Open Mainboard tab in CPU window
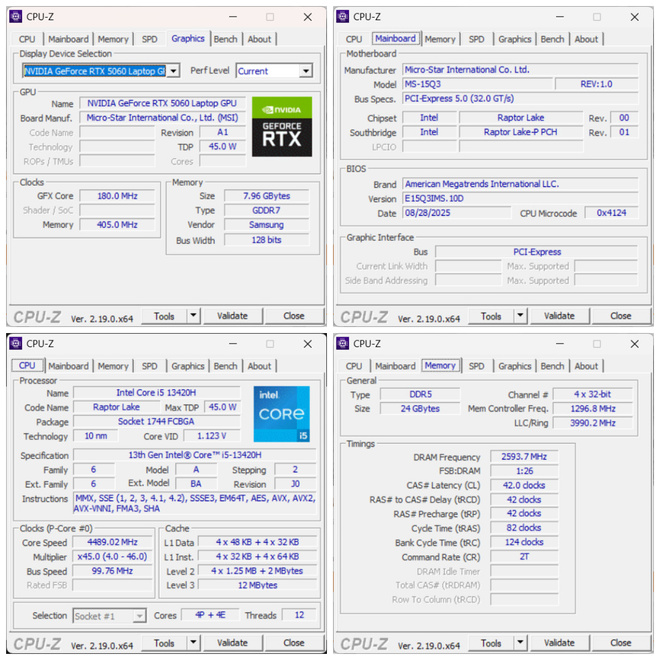The height and width of the screenshot is (660, 660). (68, 366)
